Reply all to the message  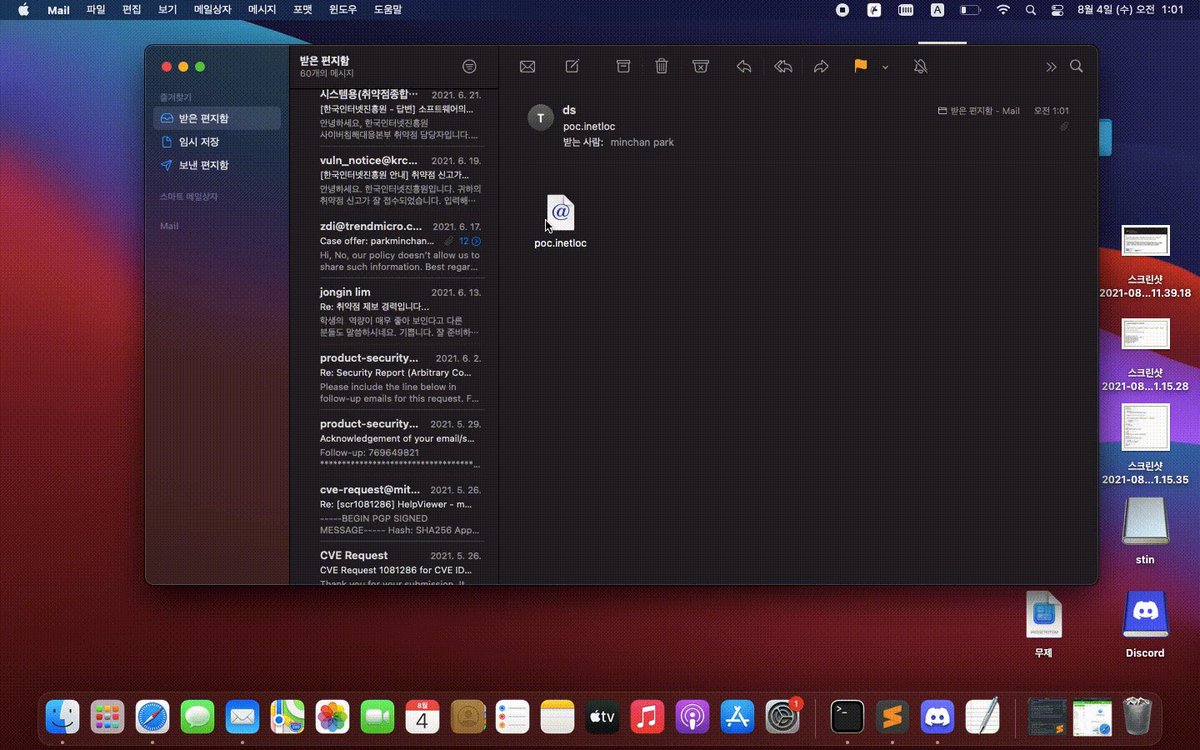(783, 66)
